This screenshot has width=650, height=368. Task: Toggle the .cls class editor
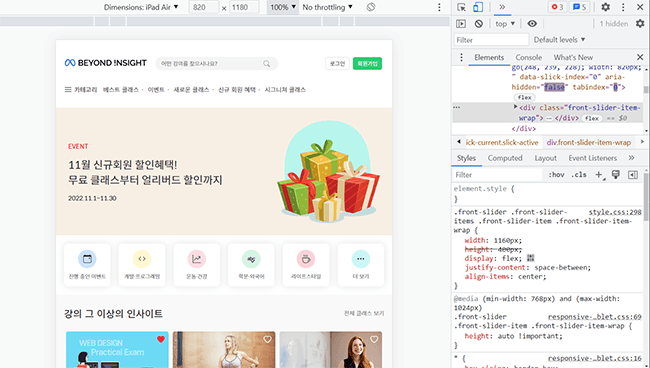coord(579,175)
